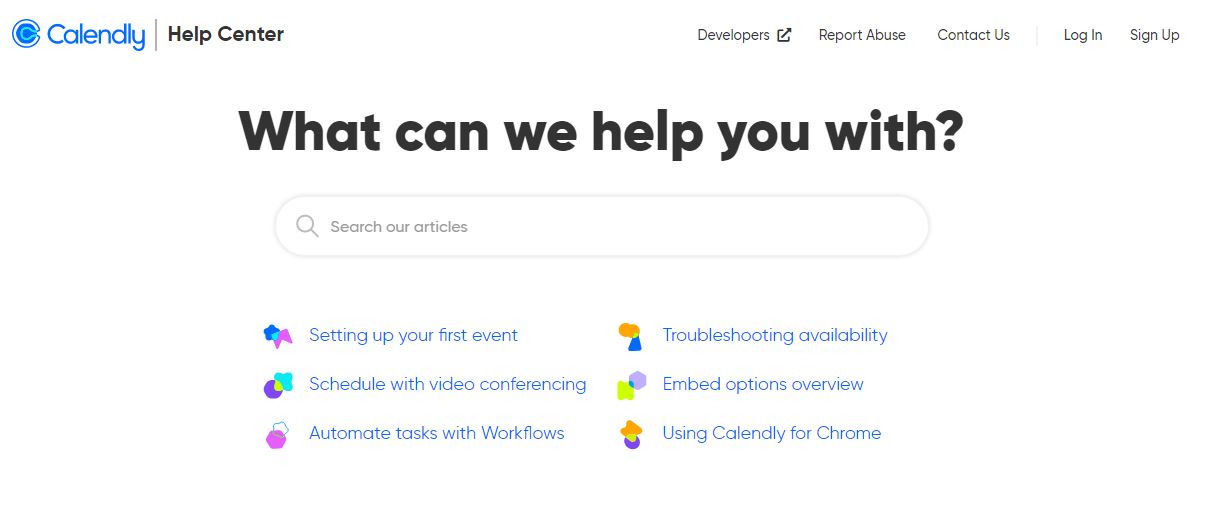Click the Calendly wordmark text
Screen dimensions: 1205x531
click(96, 35)
